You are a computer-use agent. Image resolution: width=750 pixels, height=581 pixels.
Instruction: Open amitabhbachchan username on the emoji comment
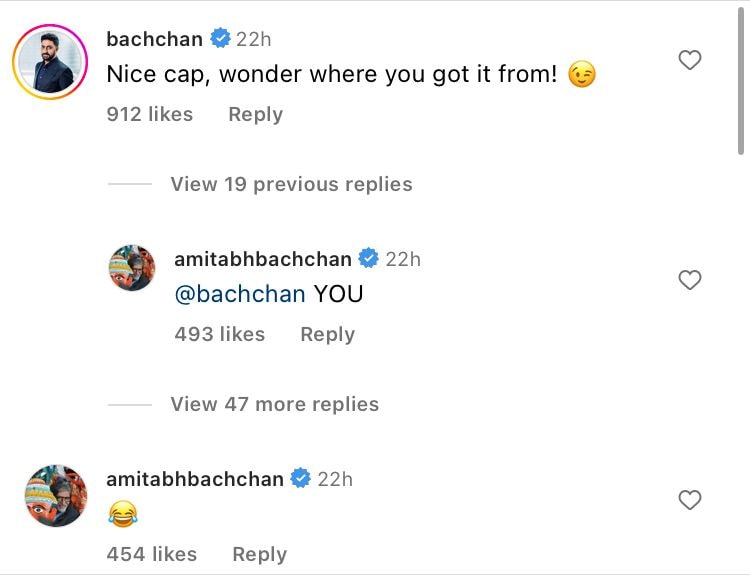pos(195,479)
